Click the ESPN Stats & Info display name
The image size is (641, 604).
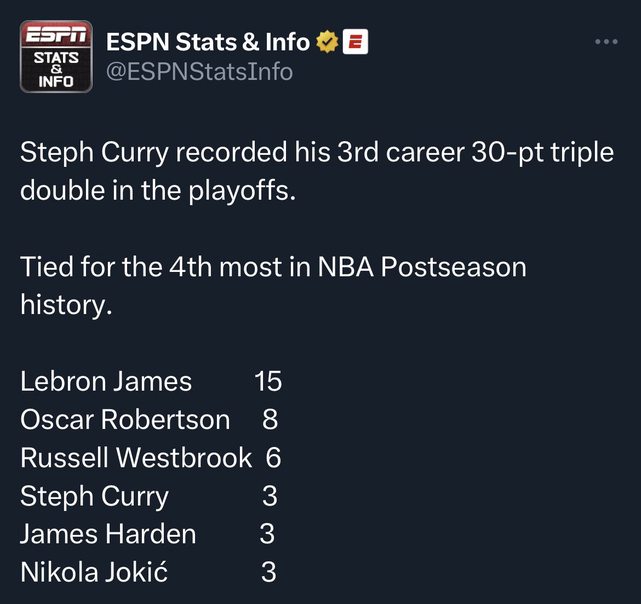tap(208, 42)
